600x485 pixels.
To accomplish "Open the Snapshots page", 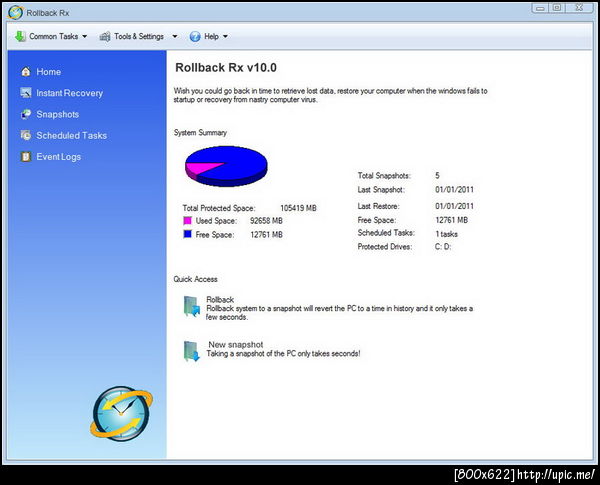I will (58, 114).
